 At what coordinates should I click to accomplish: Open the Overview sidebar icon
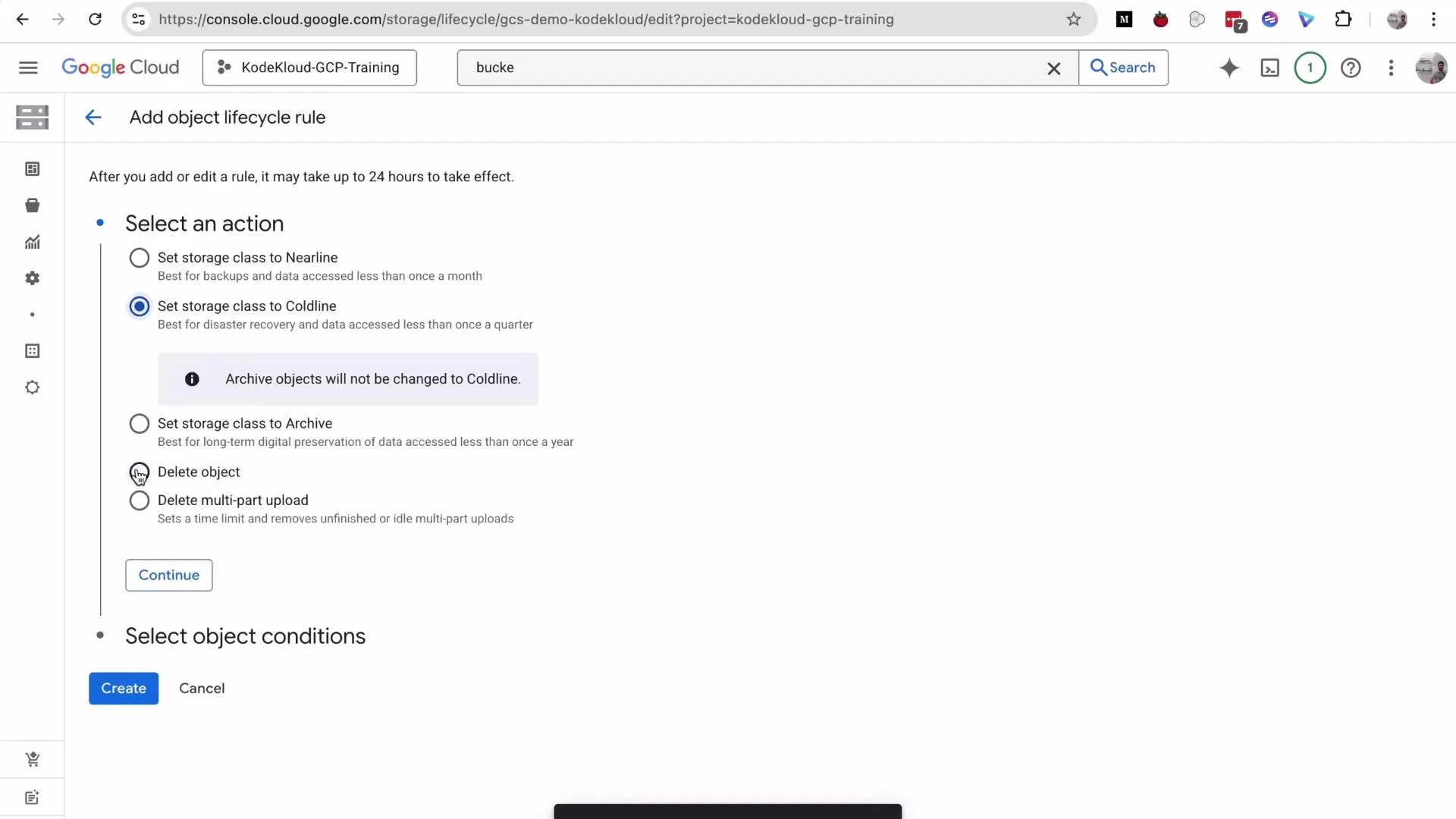(x=32, y=169)
